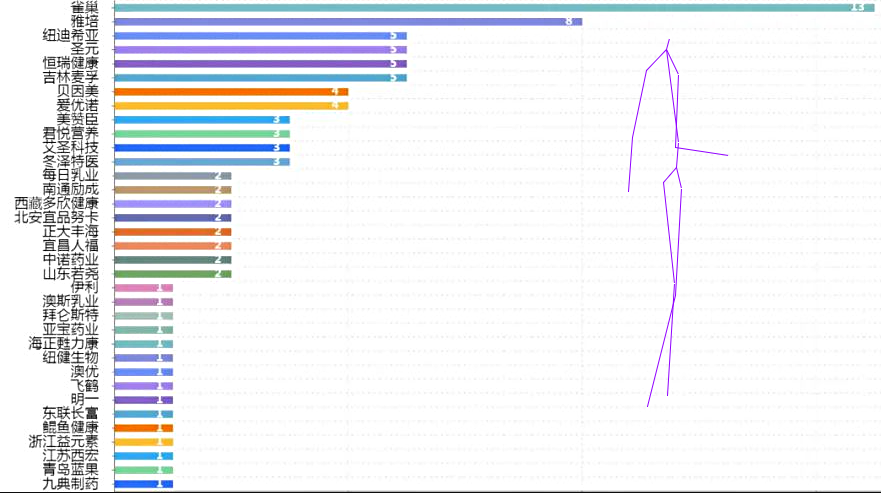The height and width of the screenshot is (493, 881).
Task: Click the blue 九典制药 bar
Action: (x=143, y=484)
